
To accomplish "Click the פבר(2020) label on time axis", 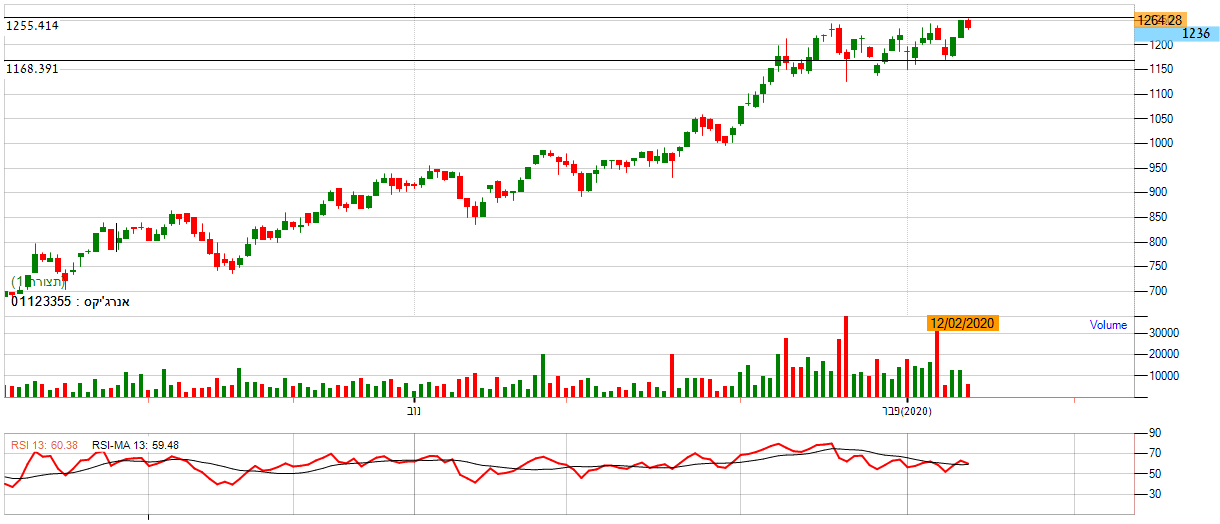I will 906,411.
